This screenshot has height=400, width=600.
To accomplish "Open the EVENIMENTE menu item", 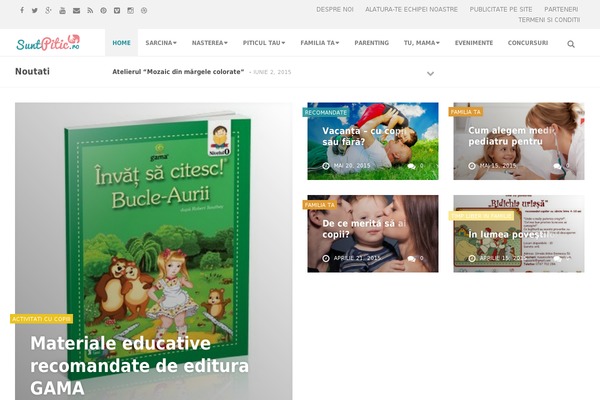I will point(474,43).
